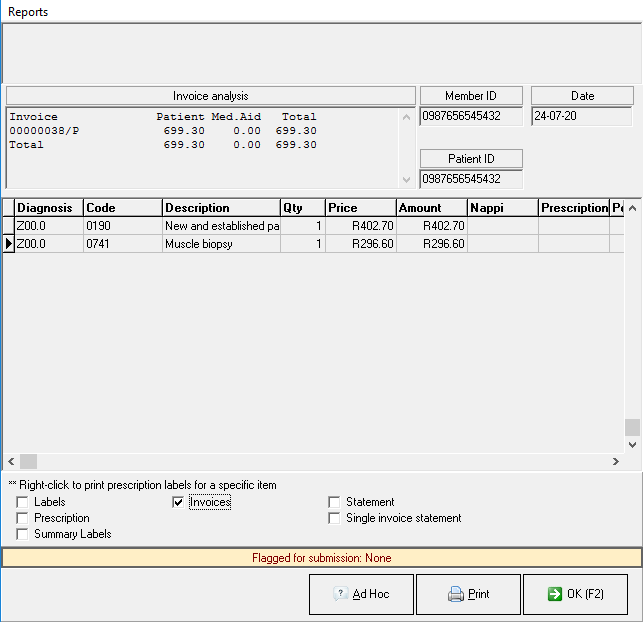Select the Date field showing 24-07-20
Image resolution: width=643 pixels, height=622 pixels.
(582, 116)
